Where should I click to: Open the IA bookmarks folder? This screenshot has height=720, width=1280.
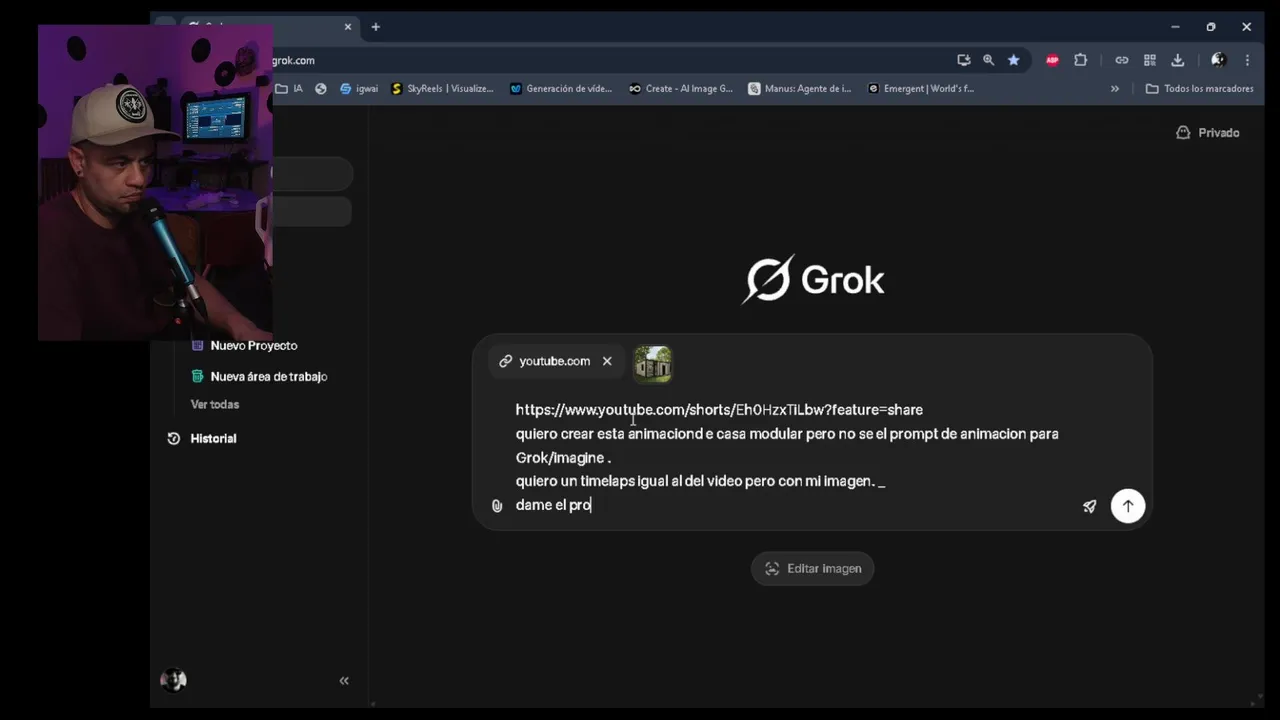(289, 88)
